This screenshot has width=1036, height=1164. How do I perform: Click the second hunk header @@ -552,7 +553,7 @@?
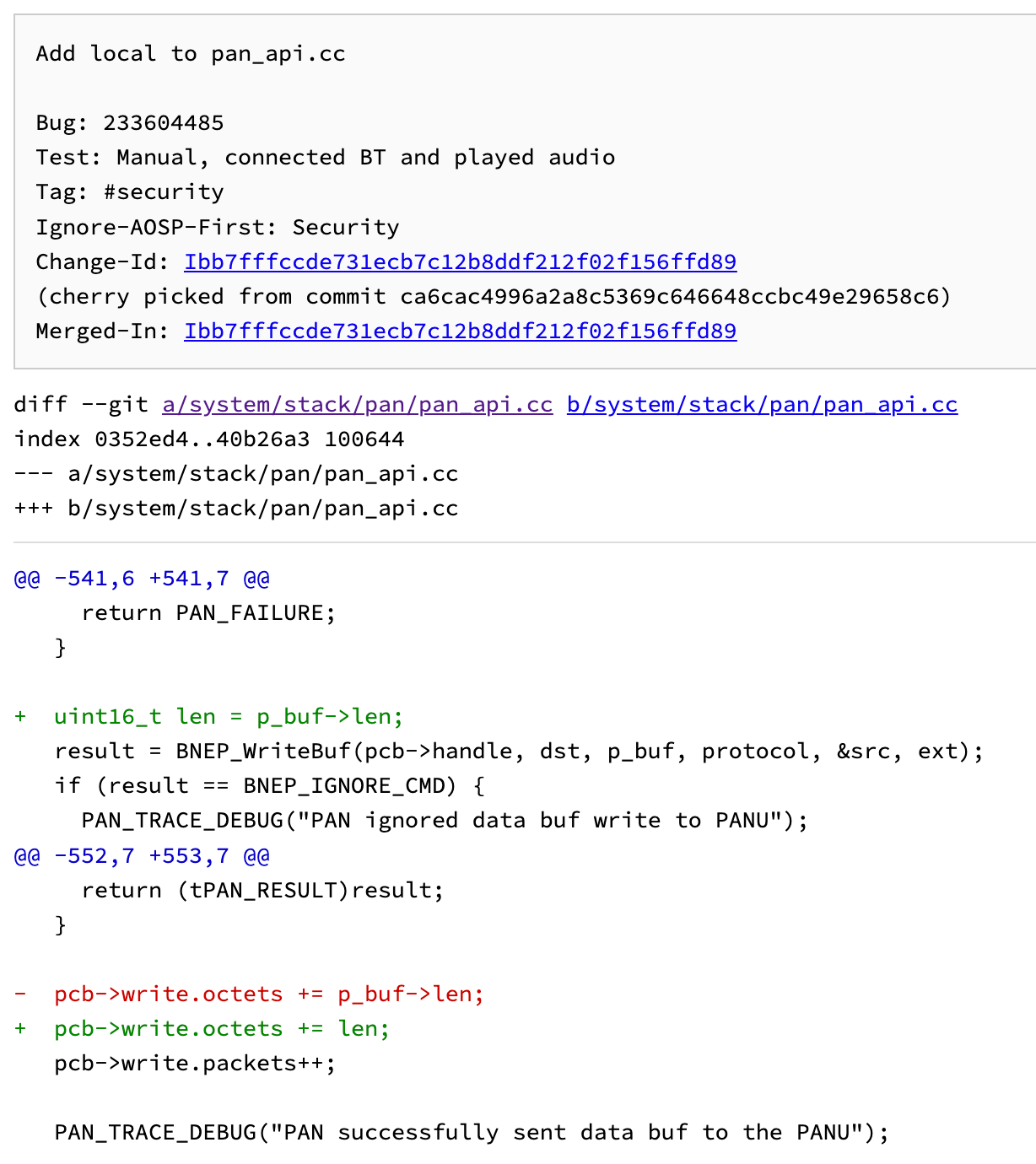142,856
